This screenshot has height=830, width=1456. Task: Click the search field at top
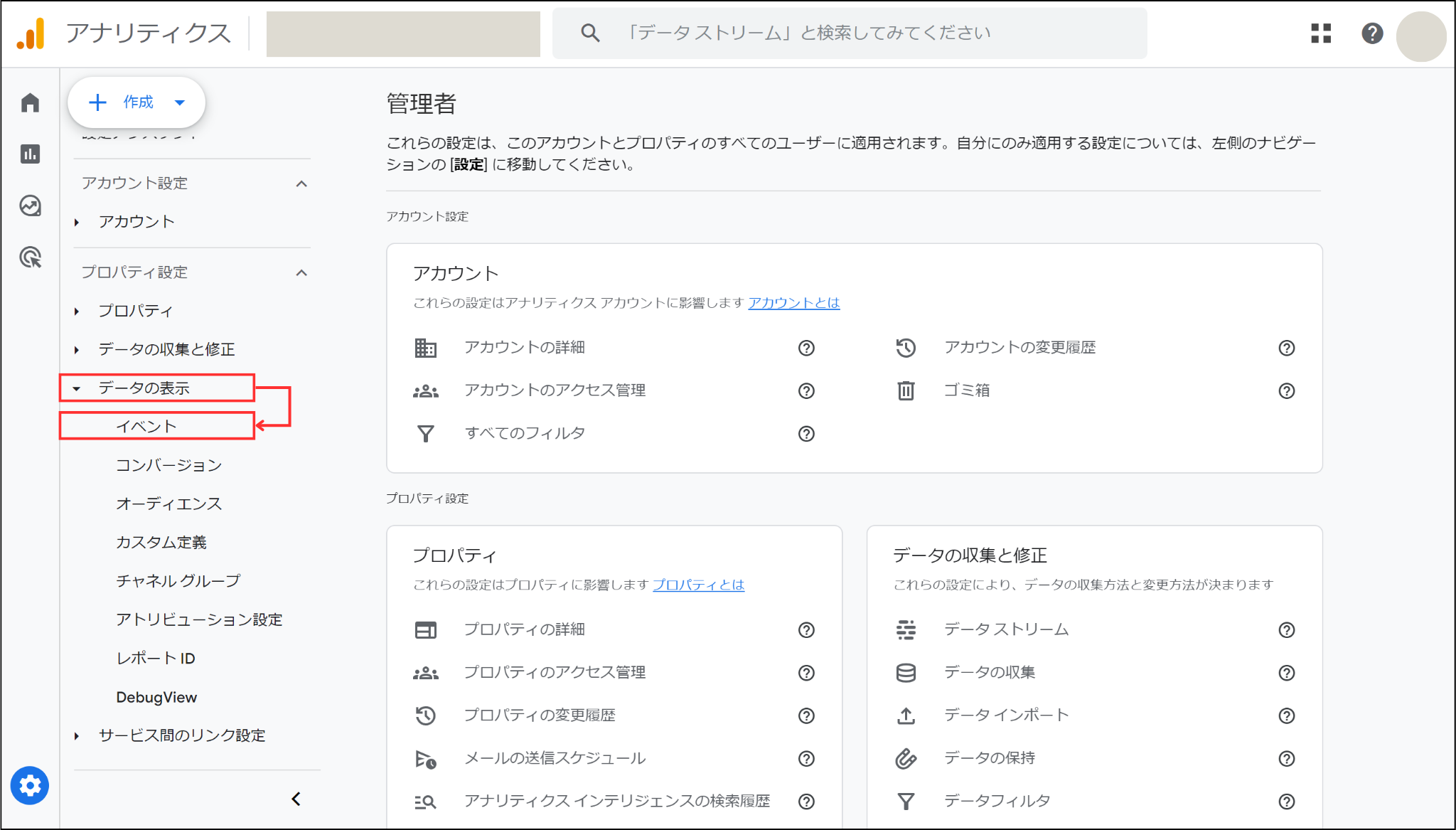click(x=850, y=33)
